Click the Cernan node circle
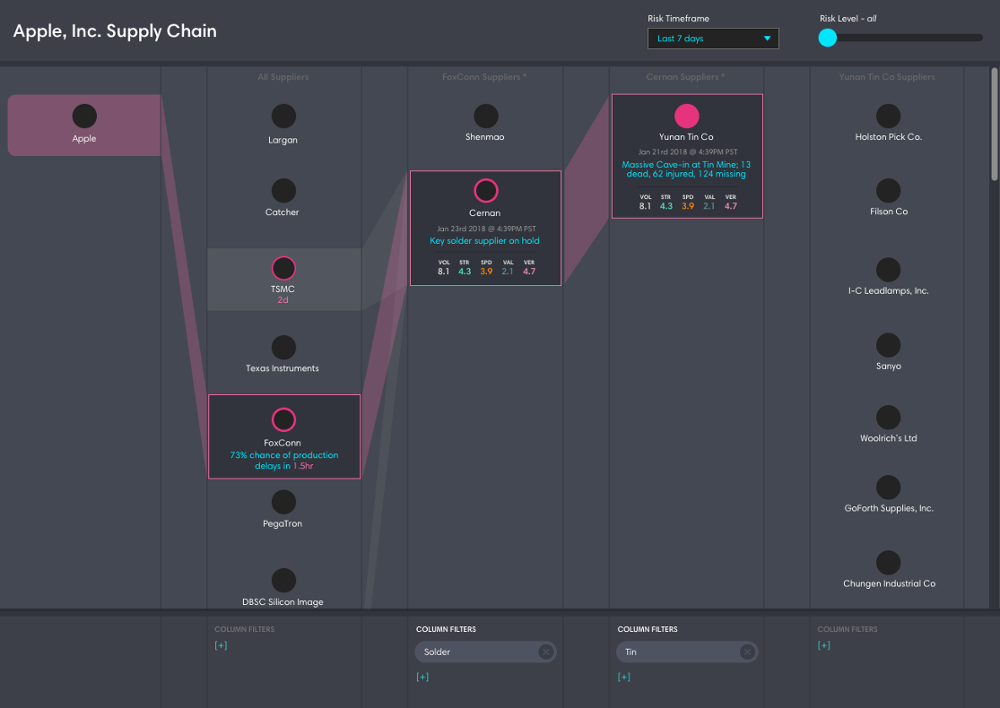 [x=485, y=191]
